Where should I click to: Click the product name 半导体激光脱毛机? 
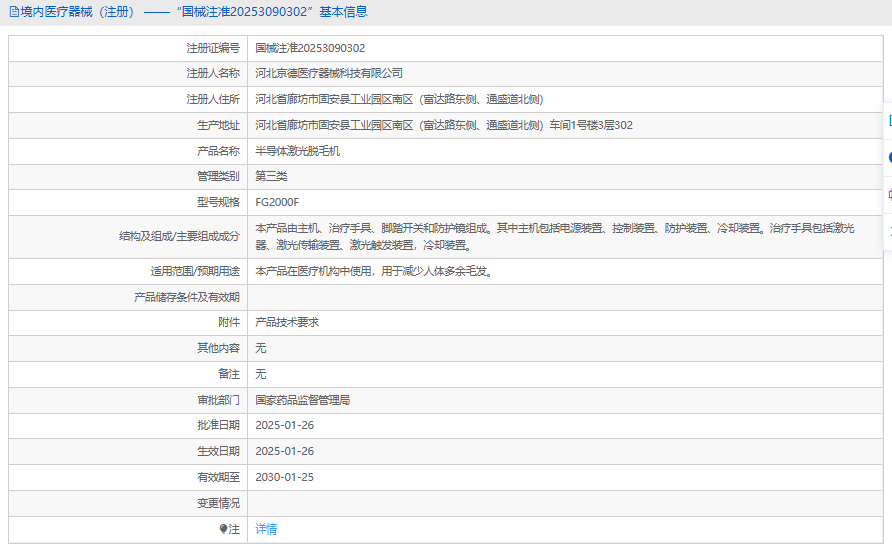298,151
